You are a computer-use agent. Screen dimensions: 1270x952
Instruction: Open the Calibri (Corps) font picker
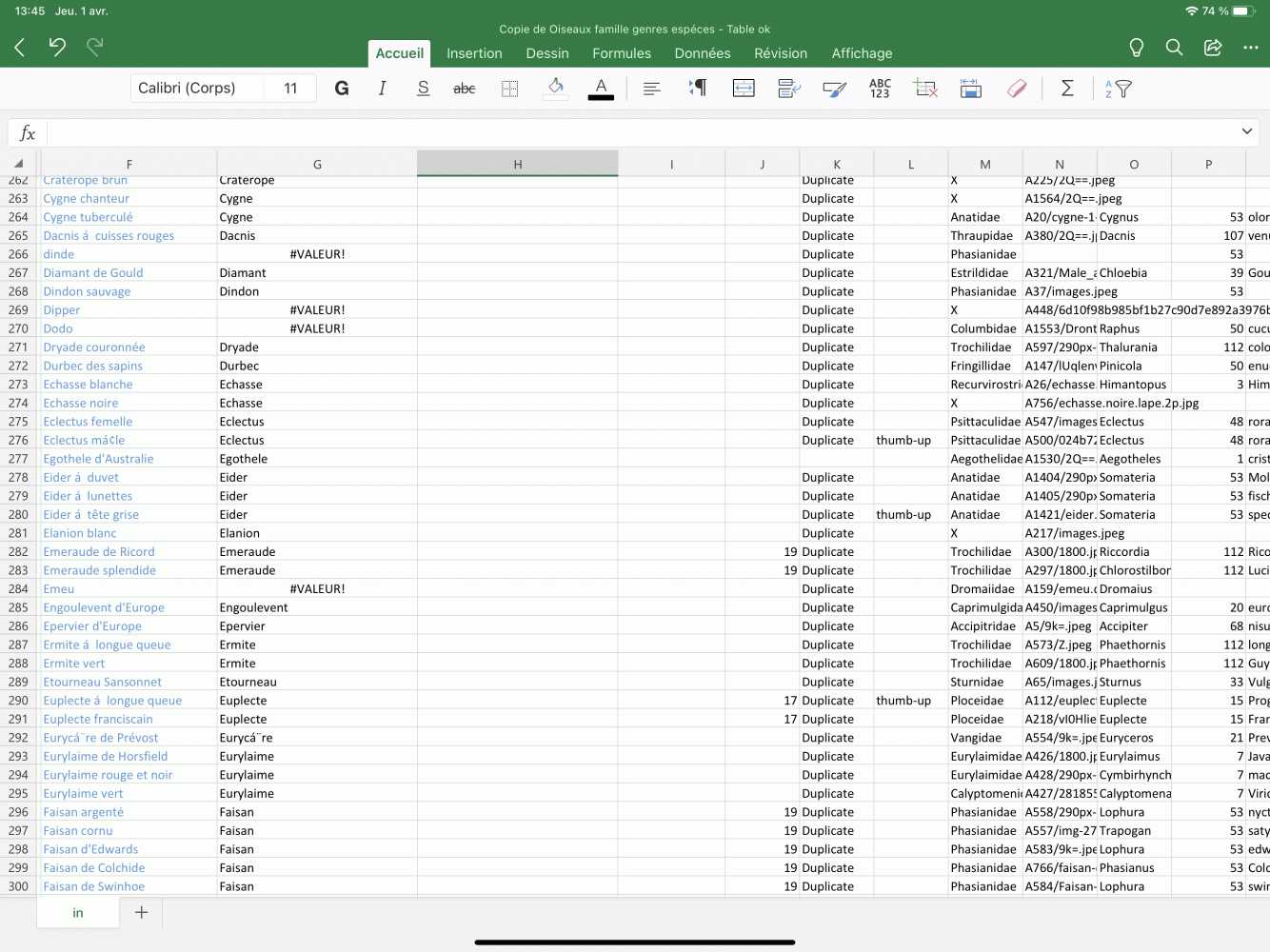(x=197, y=89)
